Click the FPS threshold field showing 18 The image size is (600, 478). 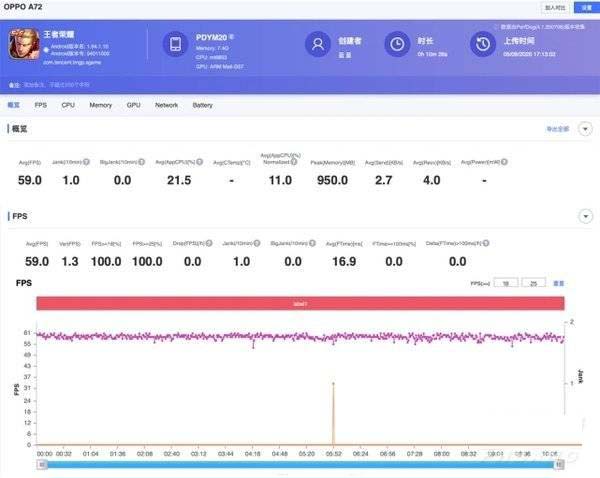(x=506, y=283)
